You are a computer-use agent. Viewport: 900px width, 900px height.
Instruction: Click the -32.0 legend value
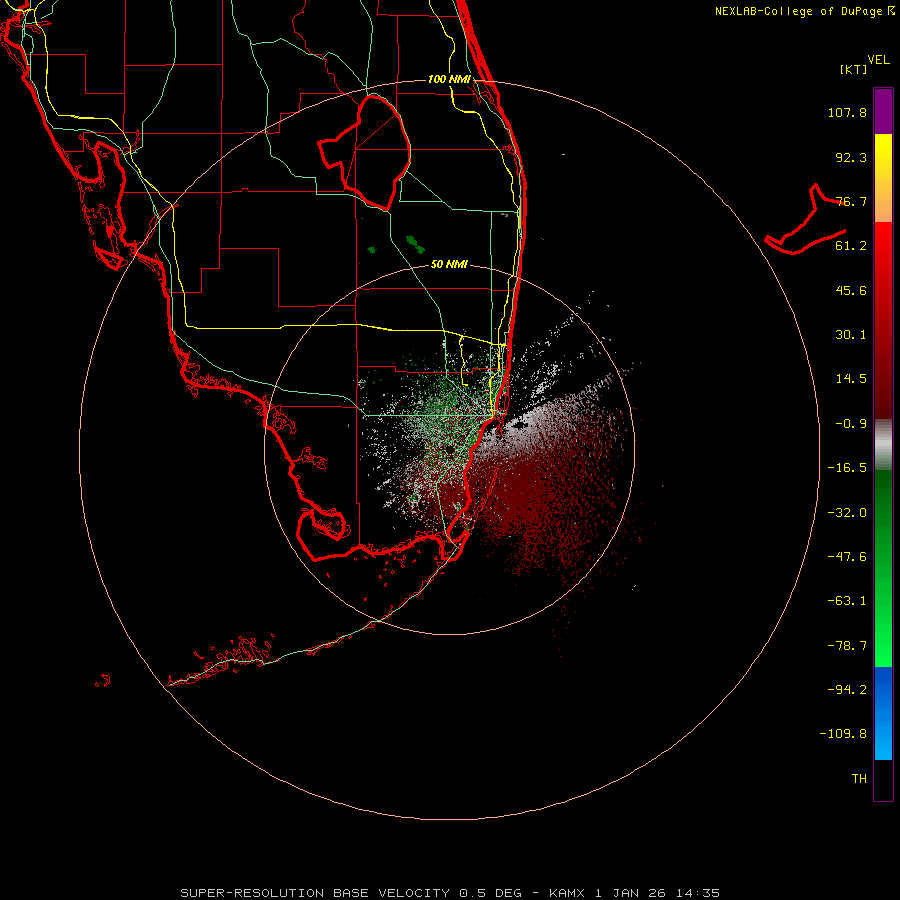847,513
